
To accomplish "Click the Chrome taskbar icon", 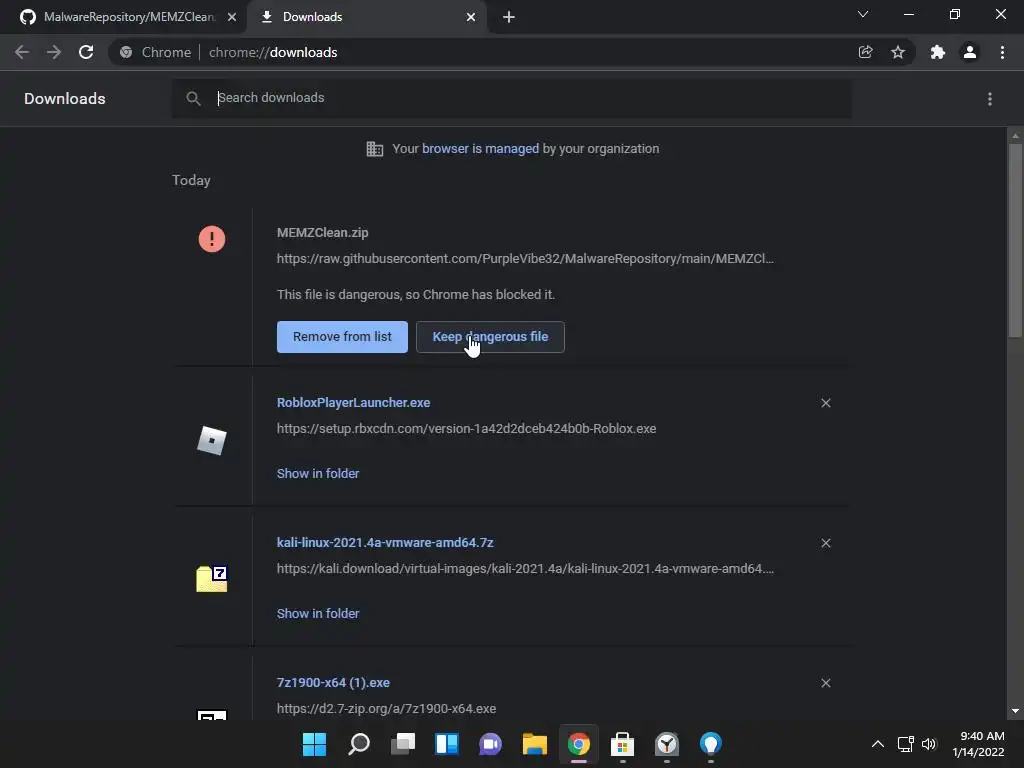I will [x=579, y=744].
